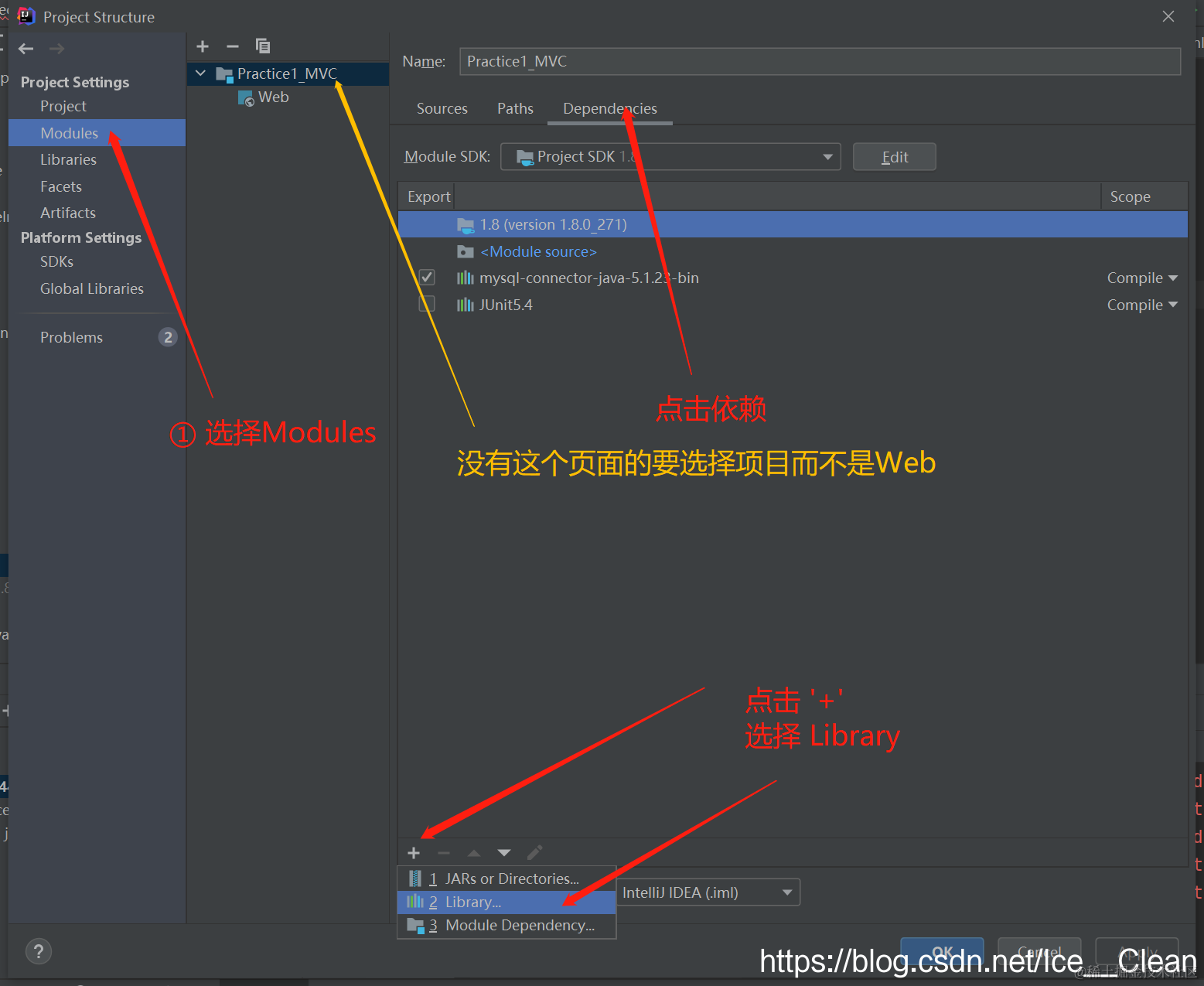Select Facets in Project Settings
Image resolution: width=1204 pixels, height=986 pixels.
pos(97,186)
